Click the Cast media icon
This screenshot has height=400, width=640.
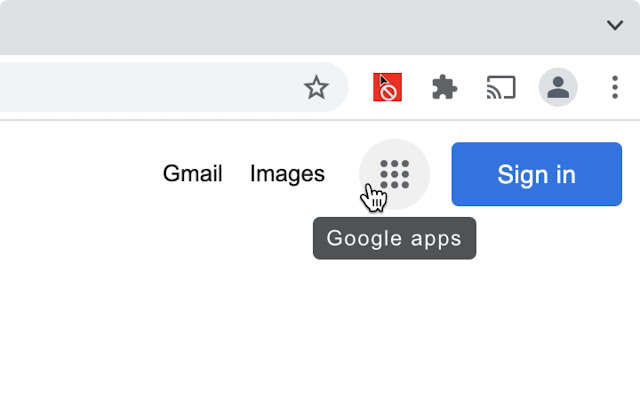pyautogui.click(x=501, y=88)
